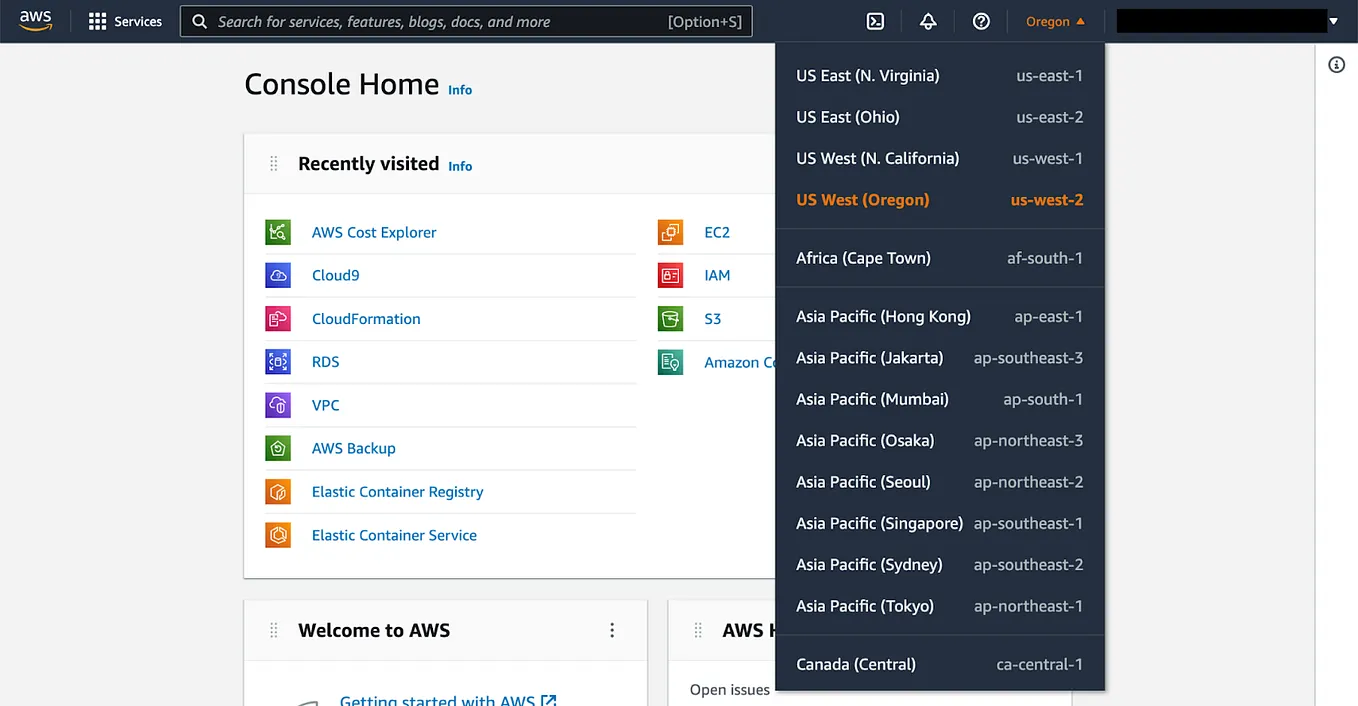Open the notifications bell

(x=928, y=20)
